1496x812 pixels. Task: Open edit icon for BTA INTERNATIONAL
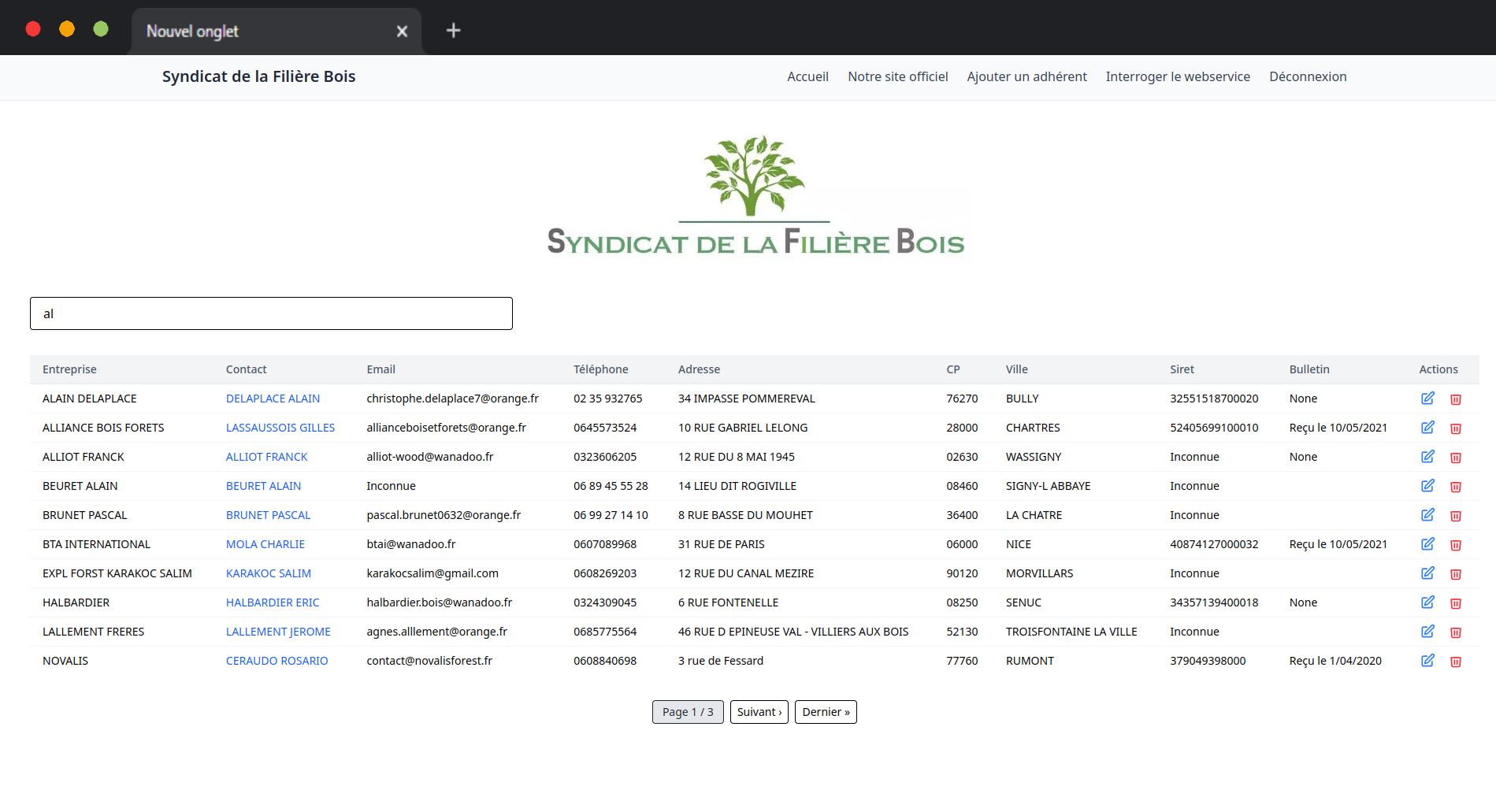pyautogui.click(x=1427, y=544)
